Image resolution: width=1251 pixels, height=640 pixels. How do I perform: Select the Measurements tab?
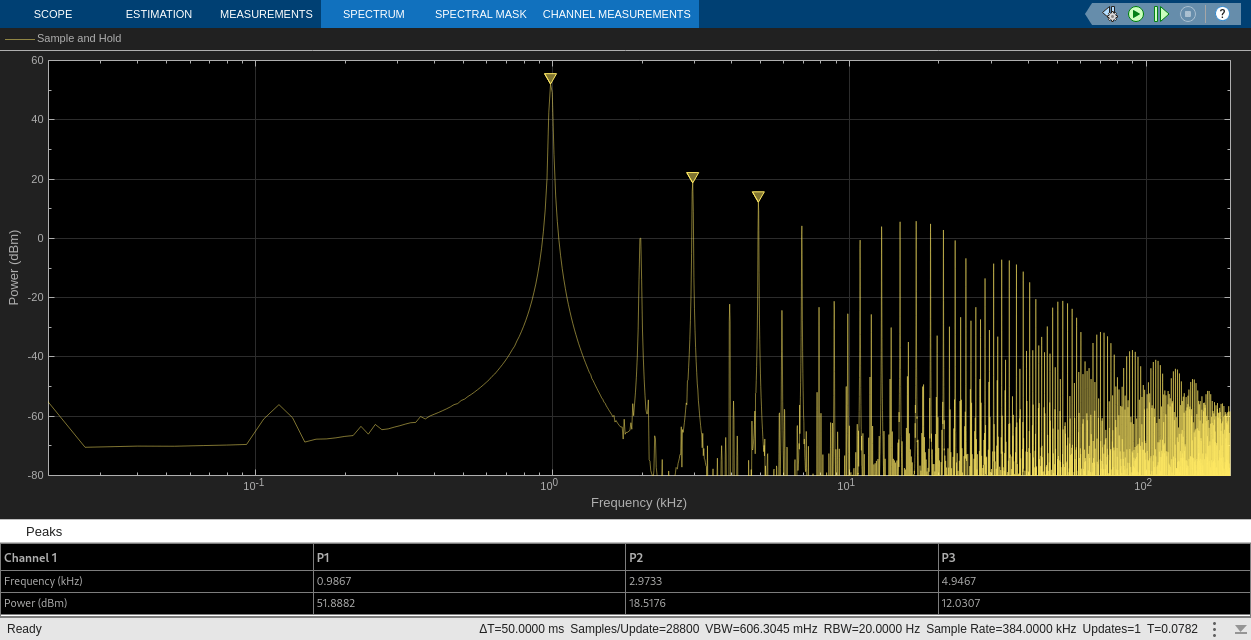pos(266,14)
